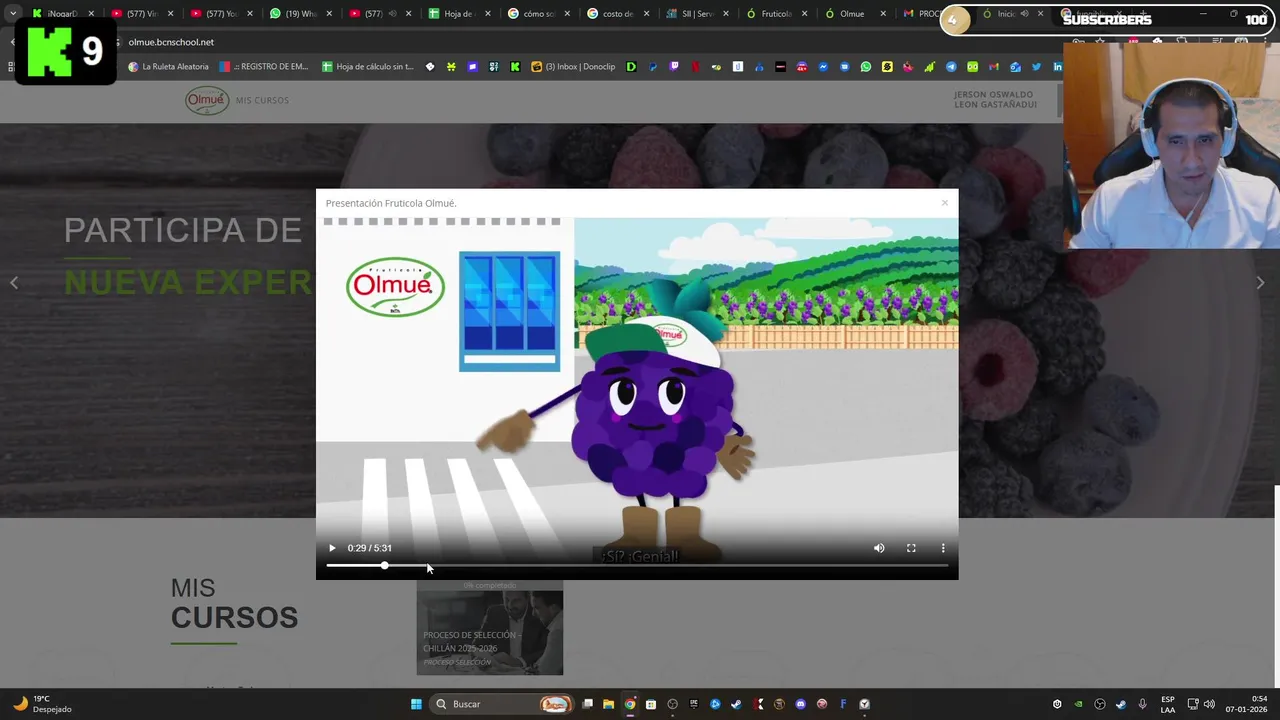This screenshot has height=720, width=1280.
Task: Open La Ruleta Aleatoria bookmark
Action: pos(168,67)
